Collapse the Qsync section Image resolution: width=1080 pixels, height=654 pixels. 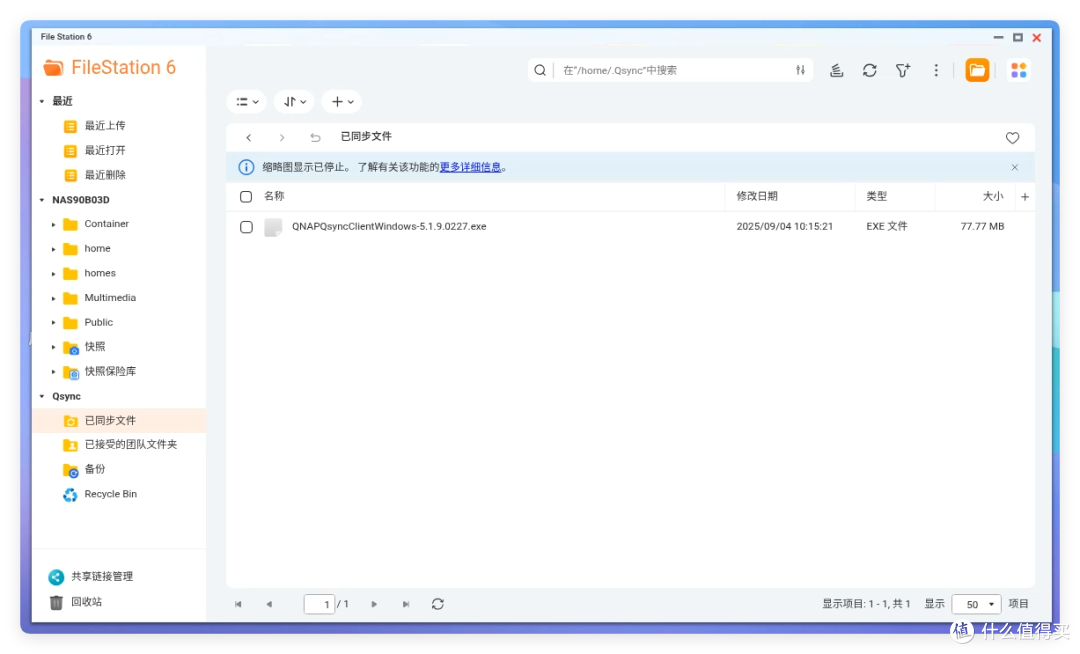(x=42, y=397)
